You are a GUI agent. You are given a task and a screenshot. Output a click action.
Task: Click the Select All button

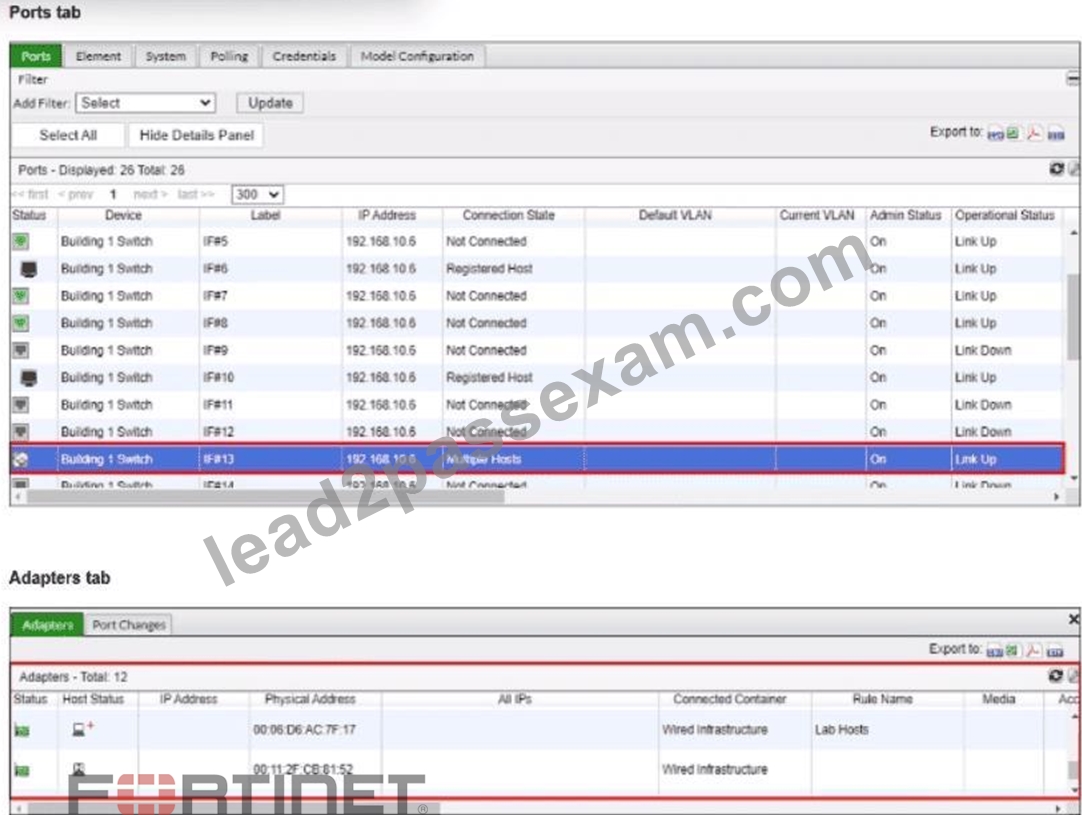point(68,135)
